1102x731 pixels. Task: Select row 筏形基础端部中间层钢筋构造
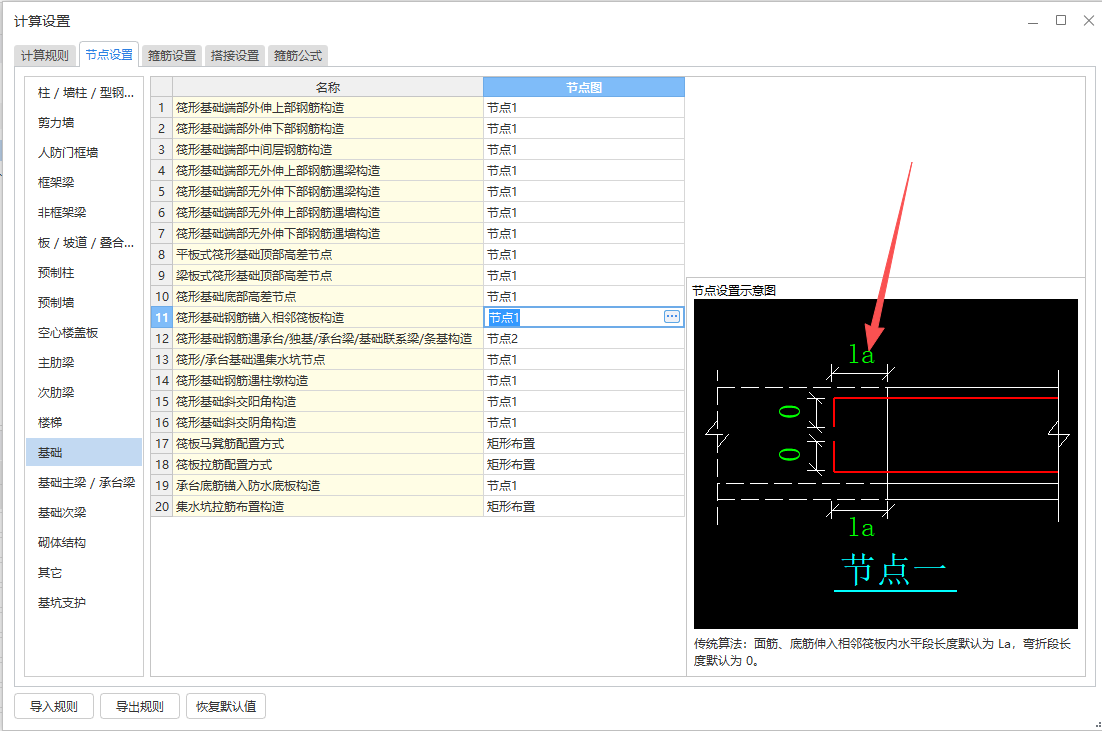click(x=328, y=150)
